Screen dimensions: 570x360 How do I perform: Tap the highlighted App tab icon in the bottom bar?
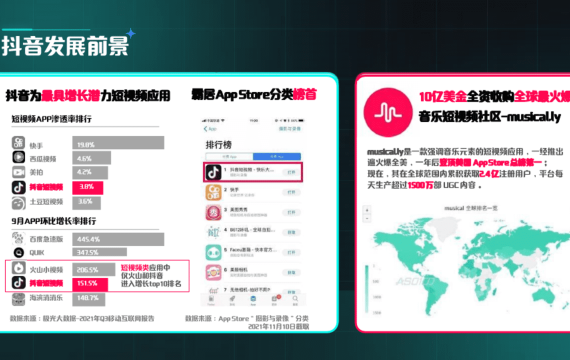pos(253,300)
